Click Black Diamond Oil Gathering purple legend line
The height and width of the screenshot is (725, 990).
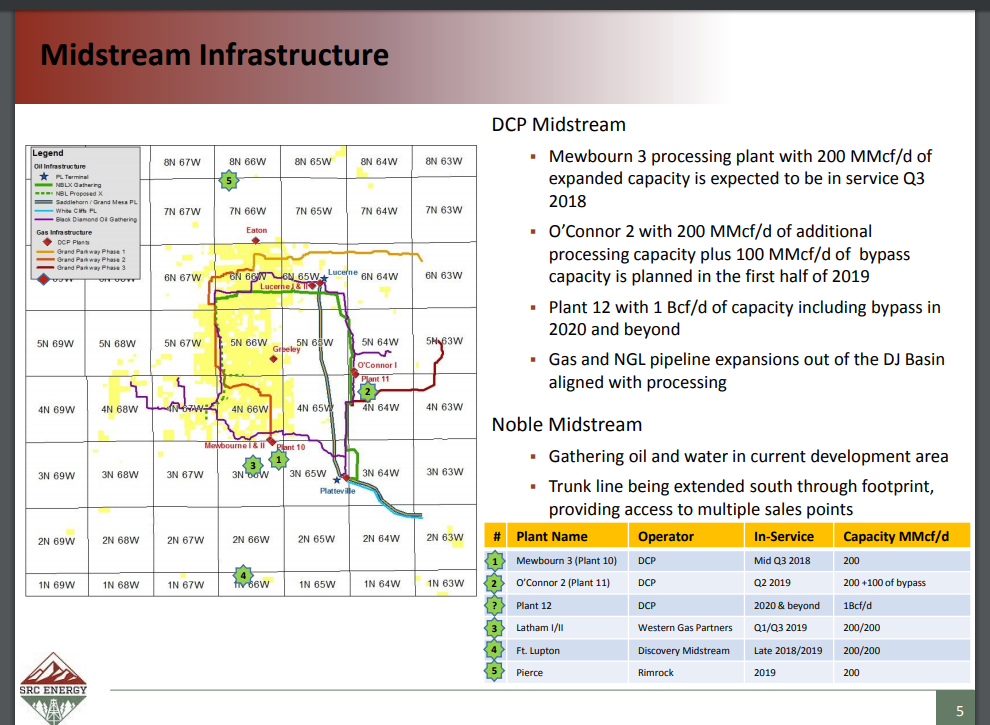pos(44,219)
